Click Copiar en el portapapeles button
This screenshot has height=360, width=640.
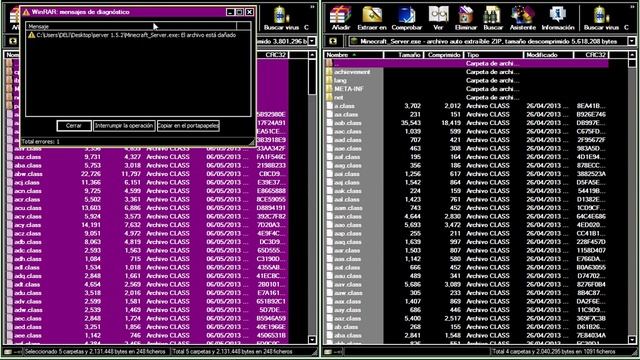click(x=188, y=126)
